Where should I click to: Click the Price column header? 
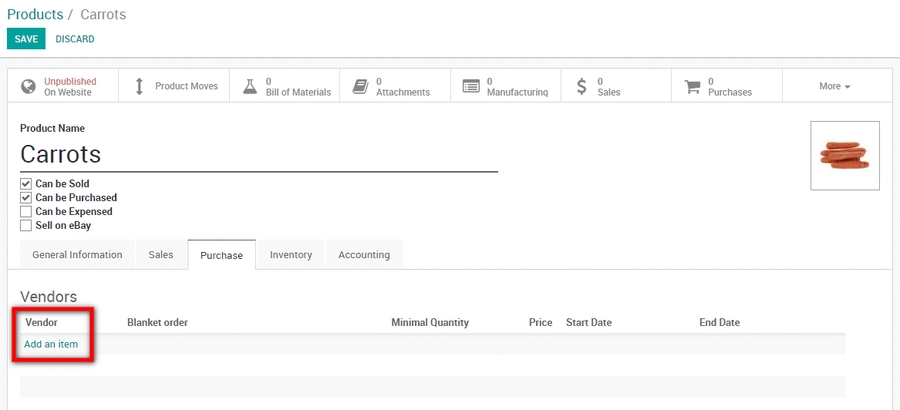point(541,322)
